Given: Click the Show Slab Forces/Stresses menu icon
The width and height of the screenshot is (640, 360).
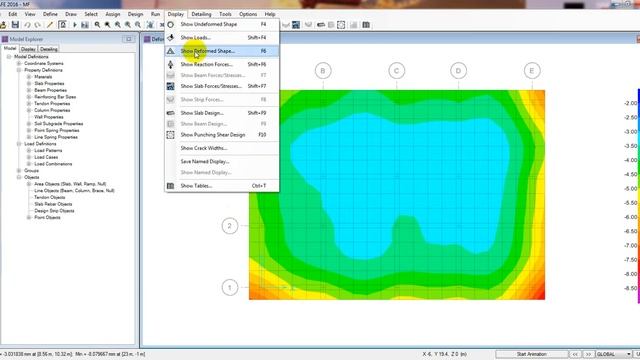Looking at the screenshot, I should (171, 86).
